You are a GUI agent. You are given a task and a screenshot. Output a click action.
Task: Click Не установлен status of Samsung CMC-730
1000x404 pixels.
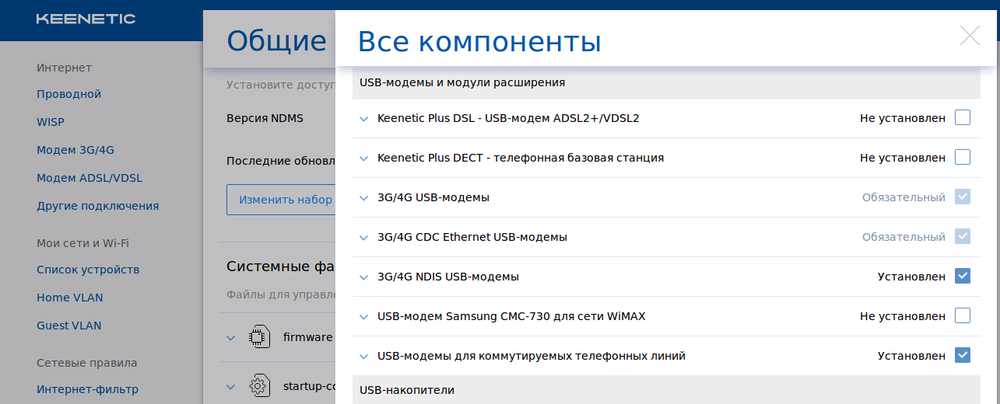902,317
